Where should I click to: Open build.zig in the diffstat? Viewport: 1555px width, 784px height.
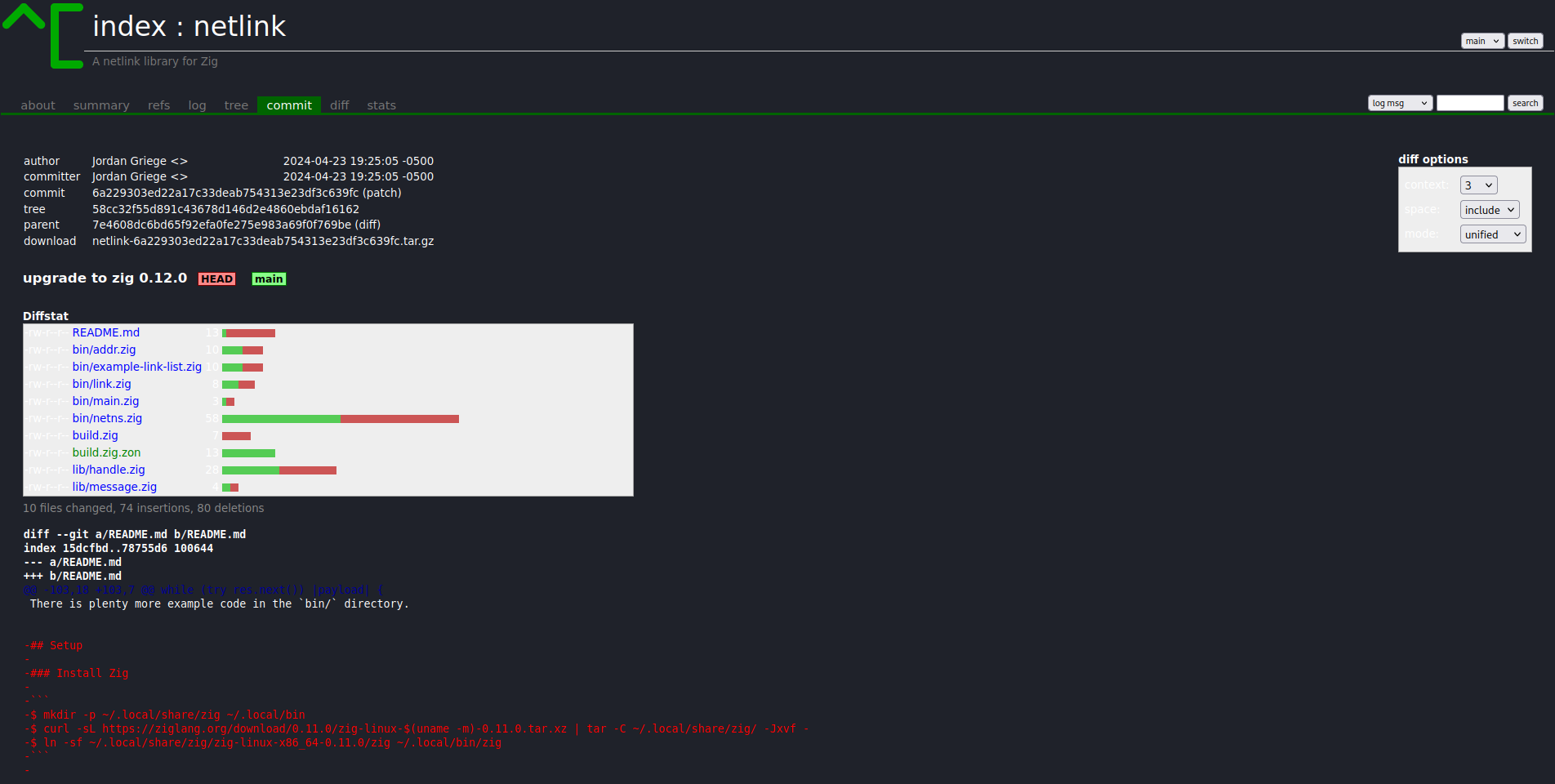tap(95, 435)
